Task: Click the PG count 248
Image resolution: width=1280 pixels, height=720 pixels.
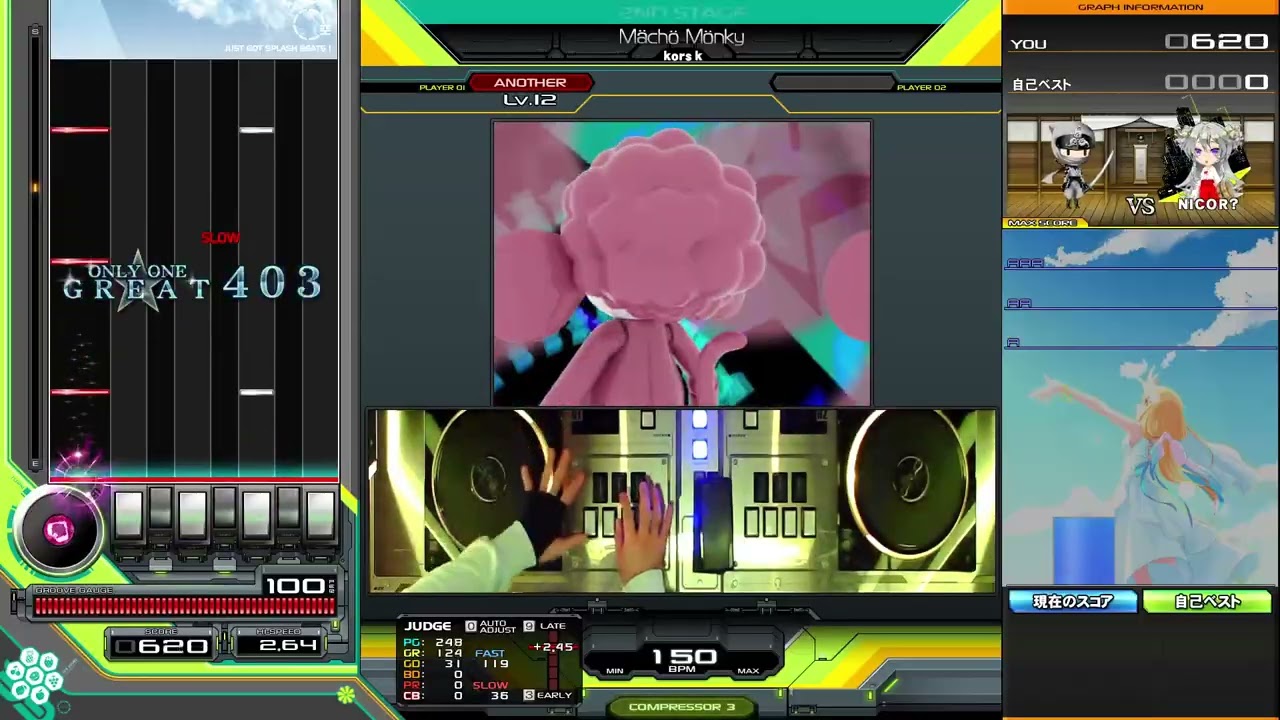Action: pos(449,643)
